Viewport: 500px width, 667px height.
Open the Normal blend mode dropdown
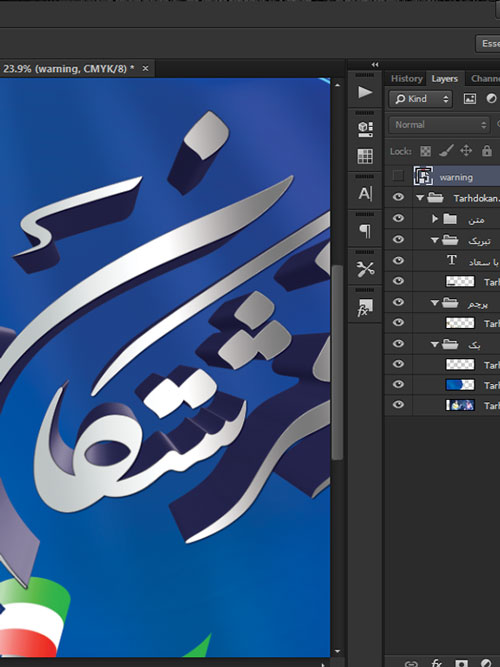point(439,125)
